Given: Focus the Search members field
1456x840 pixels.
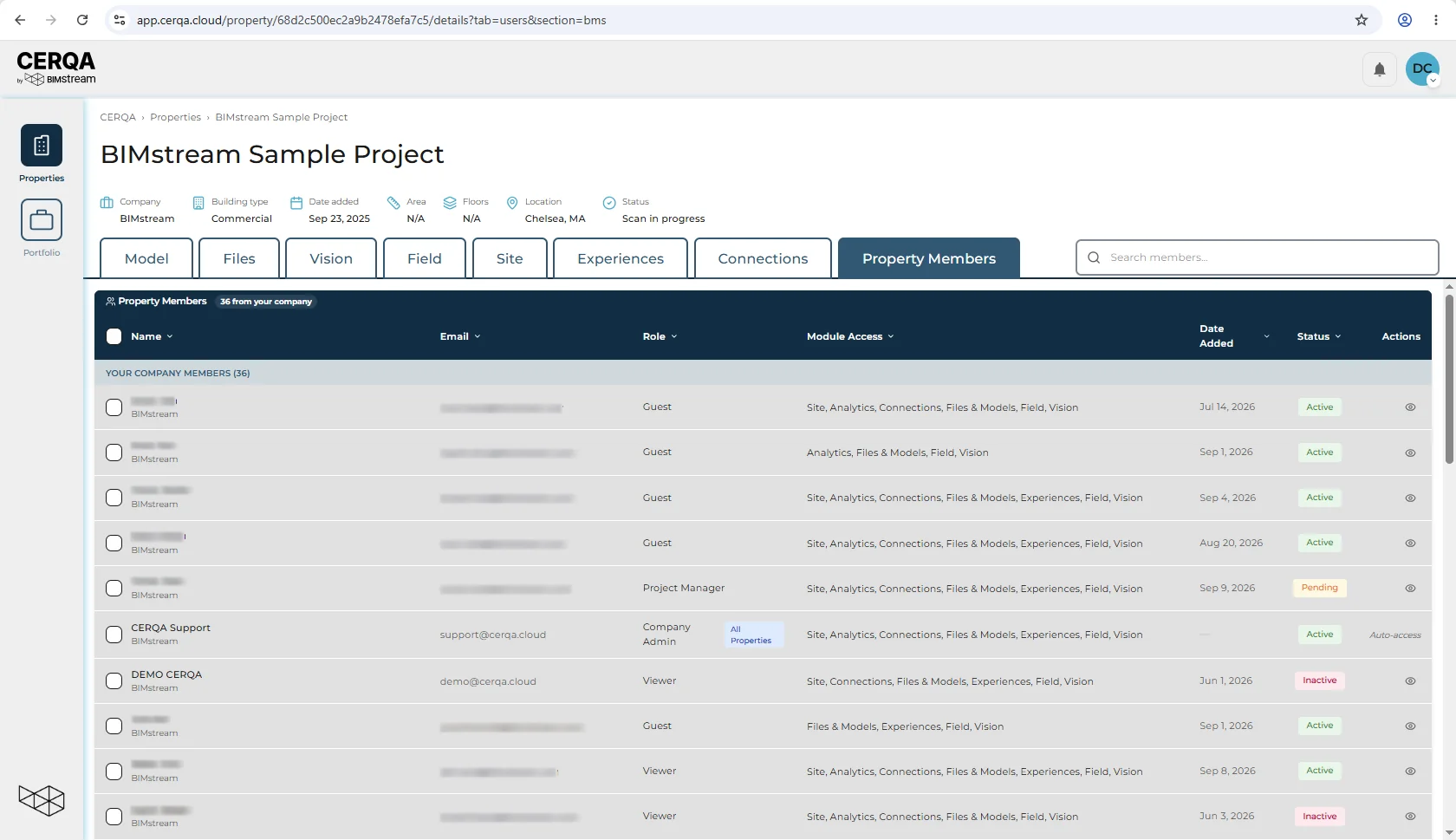Looking at the screenshot, I should coord(1258,257).
